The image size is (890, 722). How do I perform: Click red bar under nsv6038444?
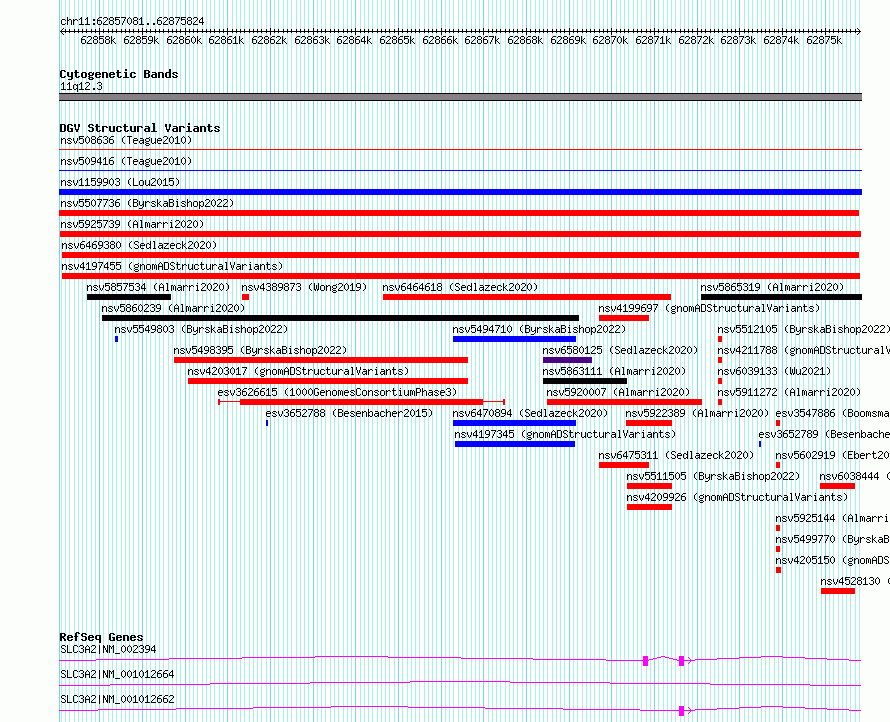837,486
